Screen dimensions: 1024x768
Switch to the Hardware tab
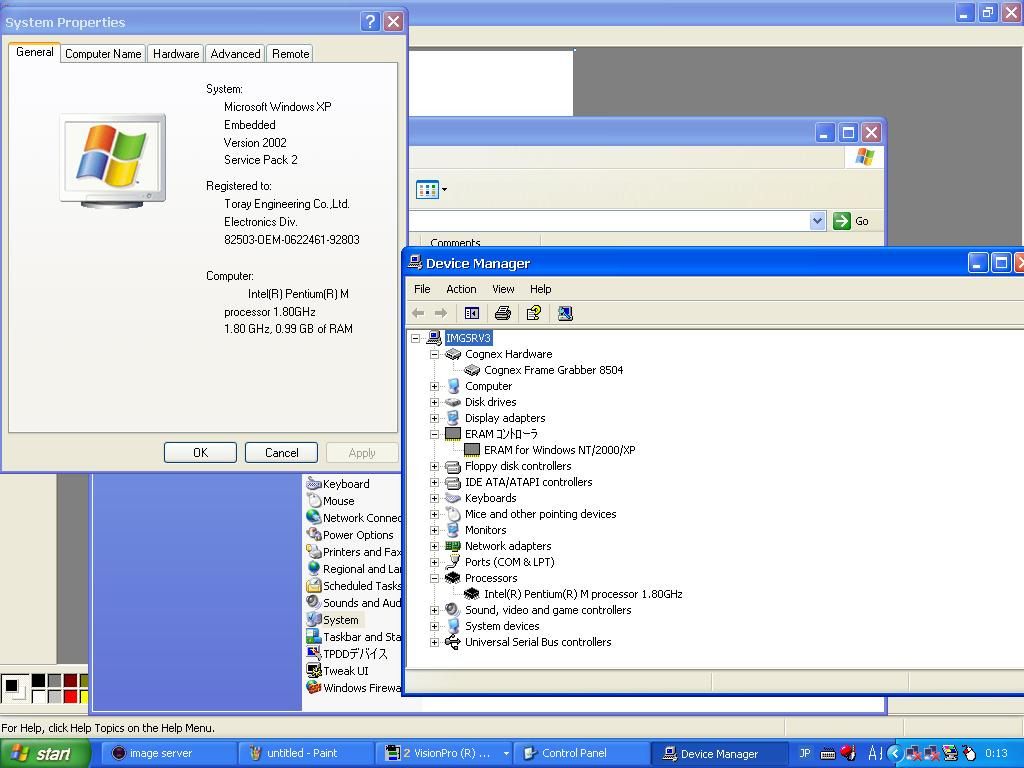pyautogui.click(x=175, y=53)
